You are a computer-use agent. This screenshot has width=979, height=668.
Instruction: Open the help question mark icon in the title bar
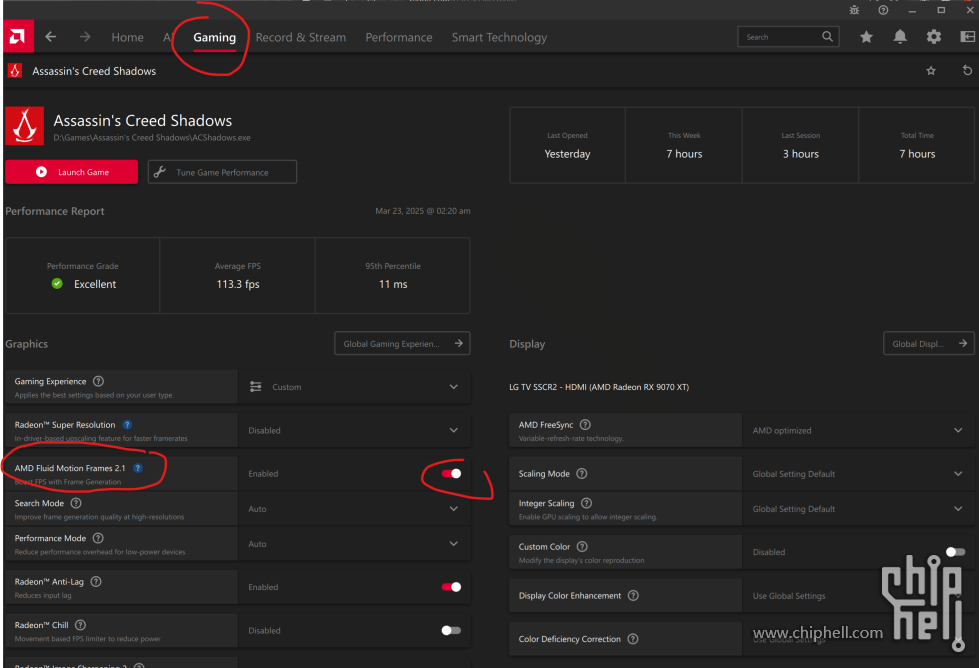point(883,10)
